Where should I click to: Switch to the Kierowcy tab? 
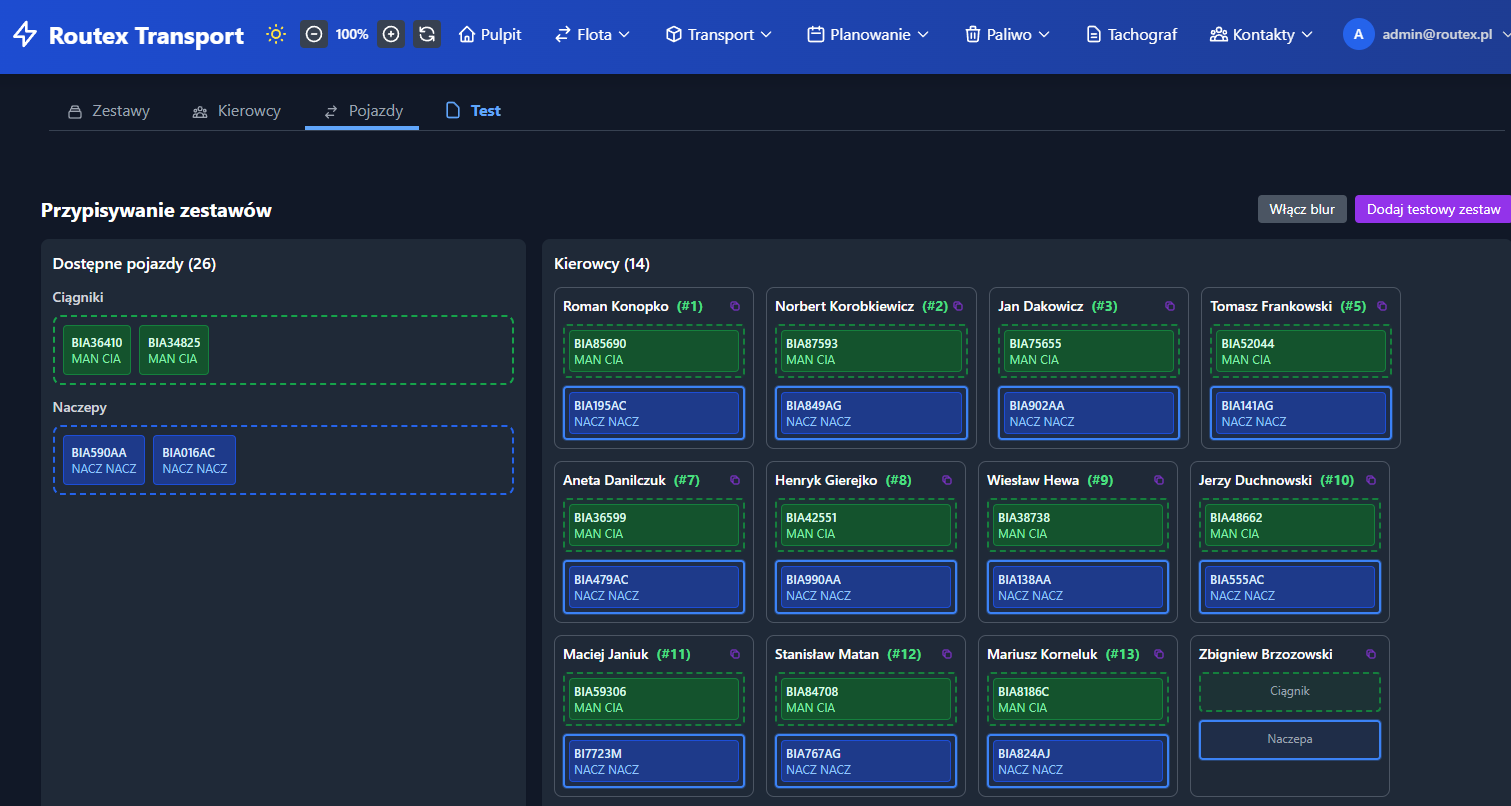[236, 111]
